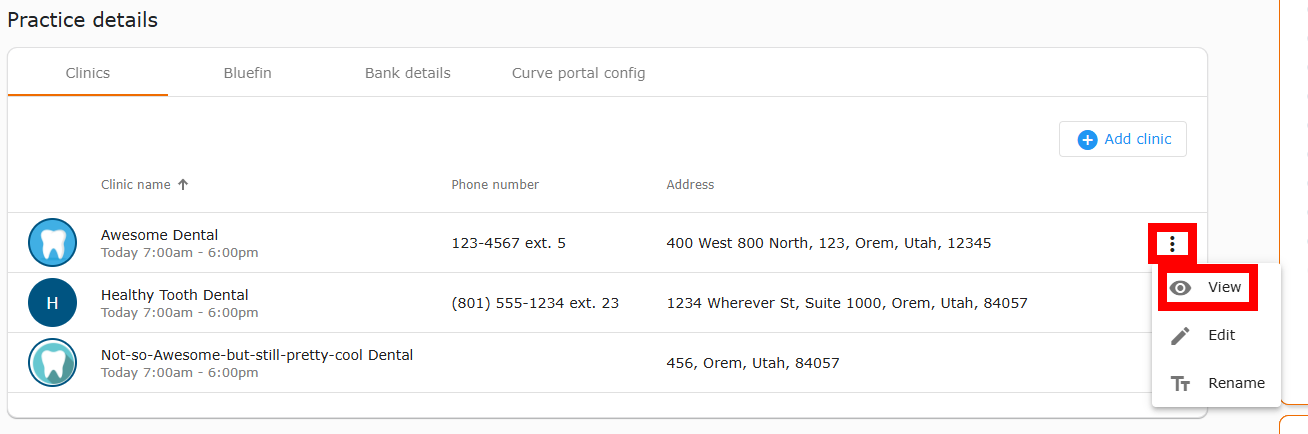Open the three-dot menu for Awesome Dental
The image size is (1308, 434).
(1171, 243)
